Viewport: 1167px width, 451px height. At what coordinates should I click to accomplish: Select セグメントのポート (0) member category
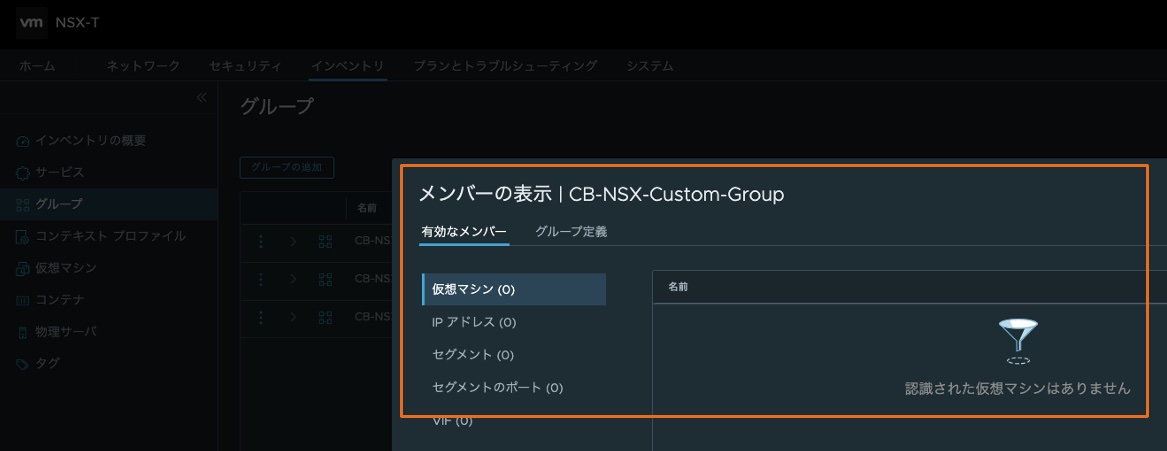[x=498, y=388]
